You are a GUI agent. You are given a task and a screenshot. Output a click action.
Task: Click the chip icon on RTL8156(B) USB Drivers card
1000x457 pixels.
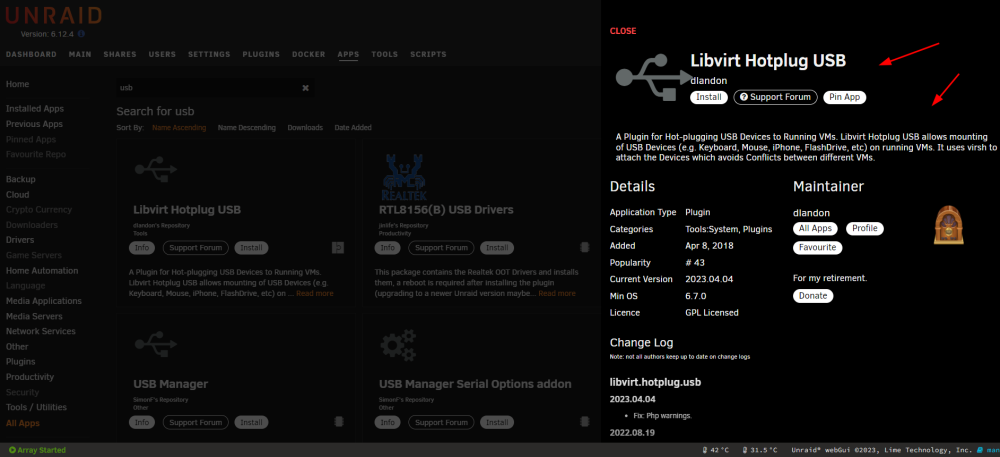coord(584,247)
